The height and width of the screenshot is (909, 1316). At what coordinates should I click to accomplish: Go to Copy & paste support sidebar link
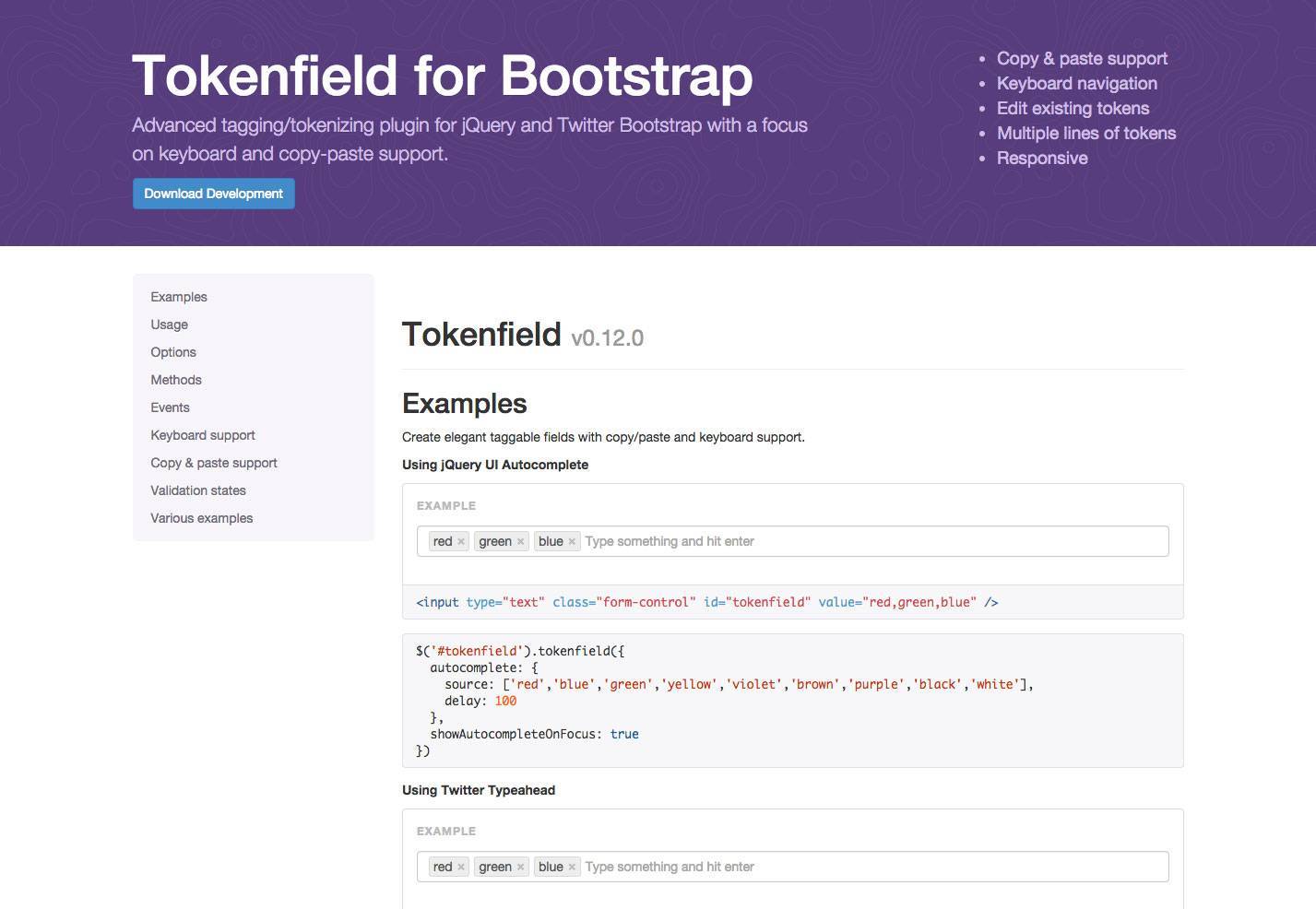click(x=214, y=463)
